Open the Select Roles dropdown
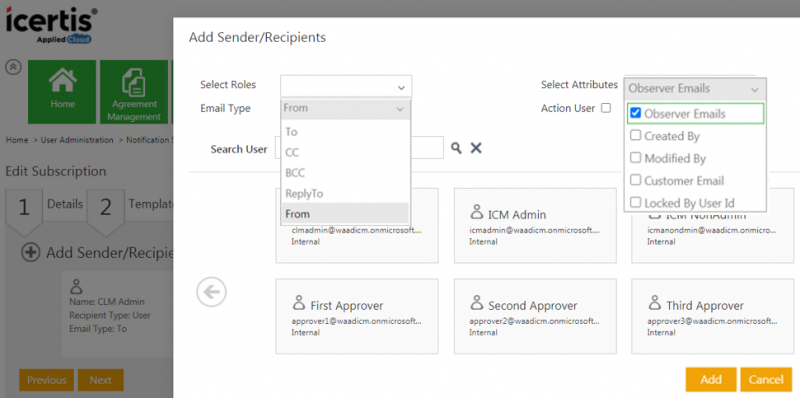This screenshot has width=800, height=398. 346,86
